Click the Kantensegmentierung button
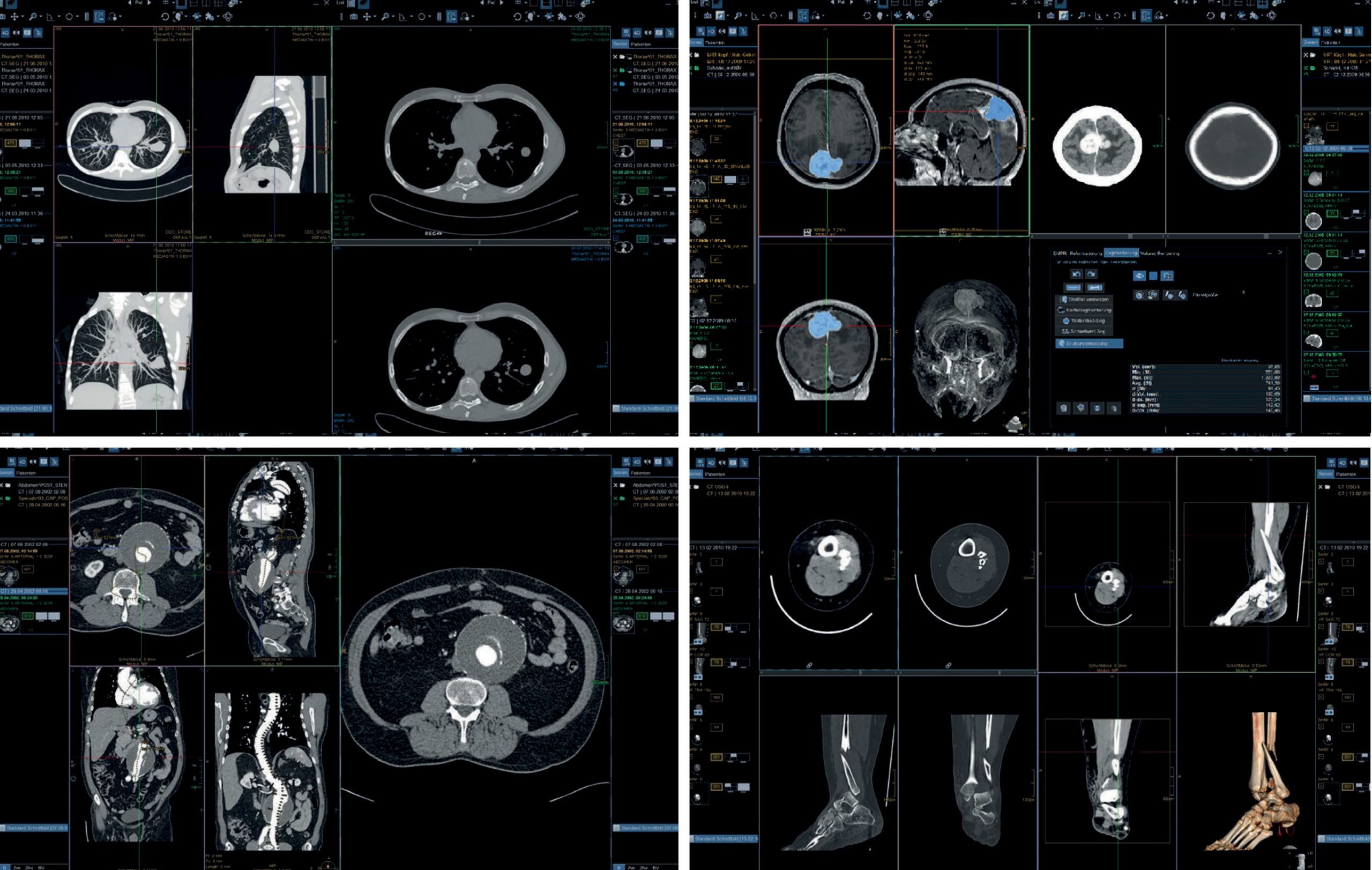This screenshot has height=870, width=1372. (x=1084, y=310)
